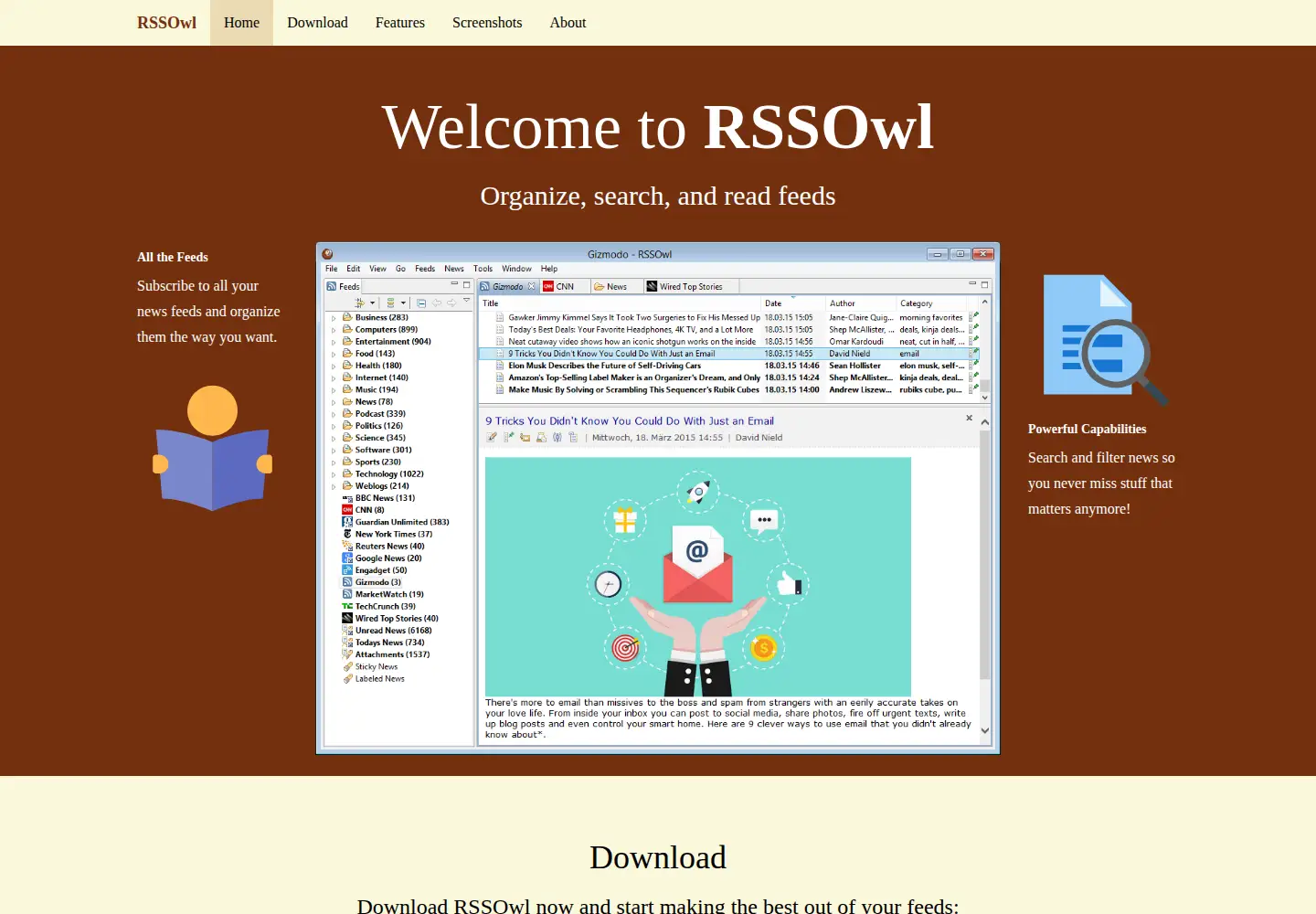Screen dimensions: 1316x914
Task: Open the About nav link
Action: tap(568, 23)
